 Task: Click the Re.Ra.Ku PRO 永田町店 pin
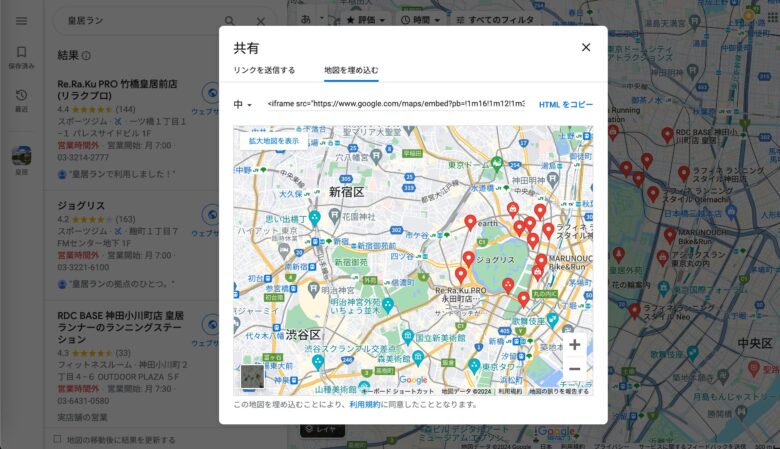461,275
